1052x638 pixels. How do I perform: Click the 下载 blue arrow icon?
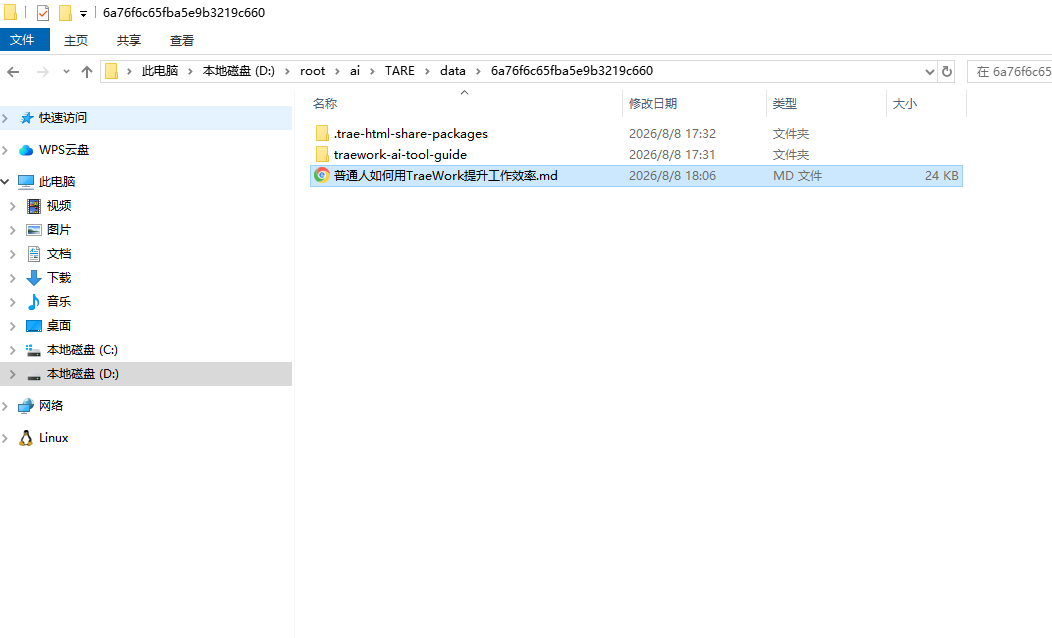click(34, 278)
